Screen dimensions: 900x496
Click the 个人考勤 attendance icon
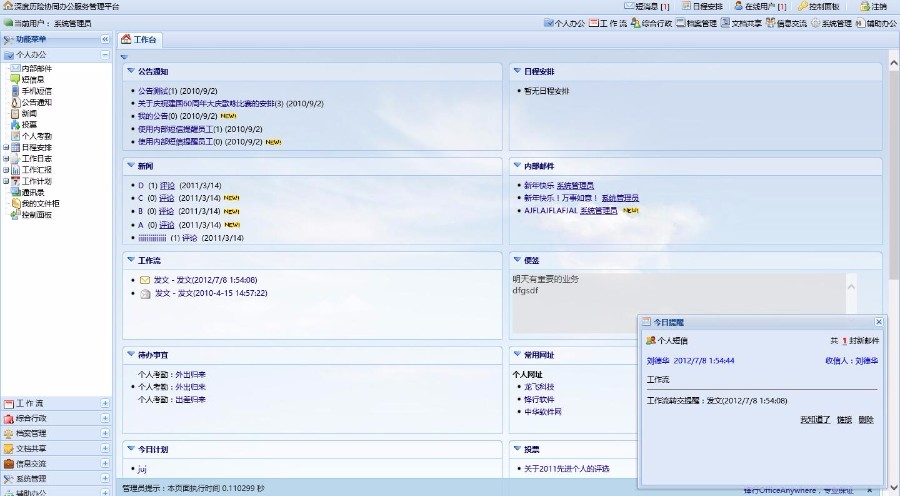click(x=15, y=136)
